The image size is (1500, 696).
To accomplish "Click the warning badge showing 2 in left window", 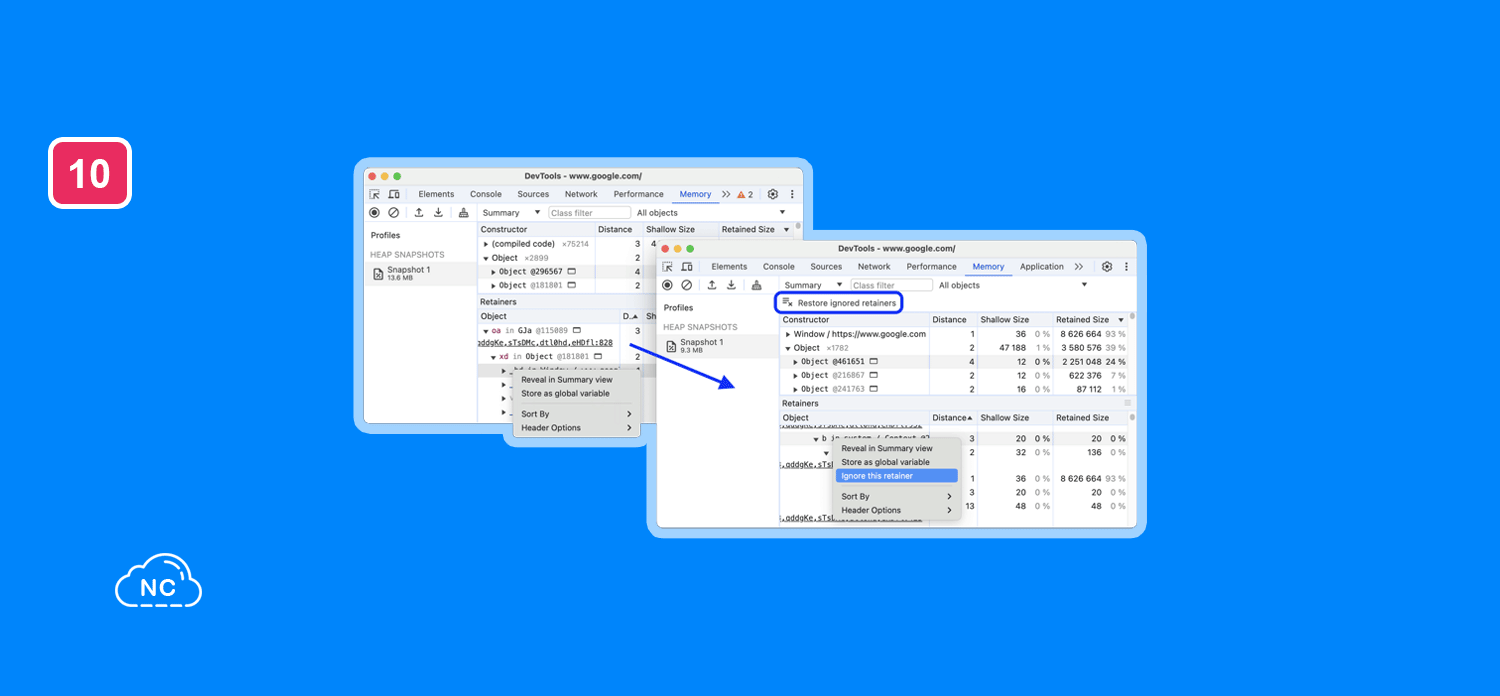I will [x=745, y=194].
